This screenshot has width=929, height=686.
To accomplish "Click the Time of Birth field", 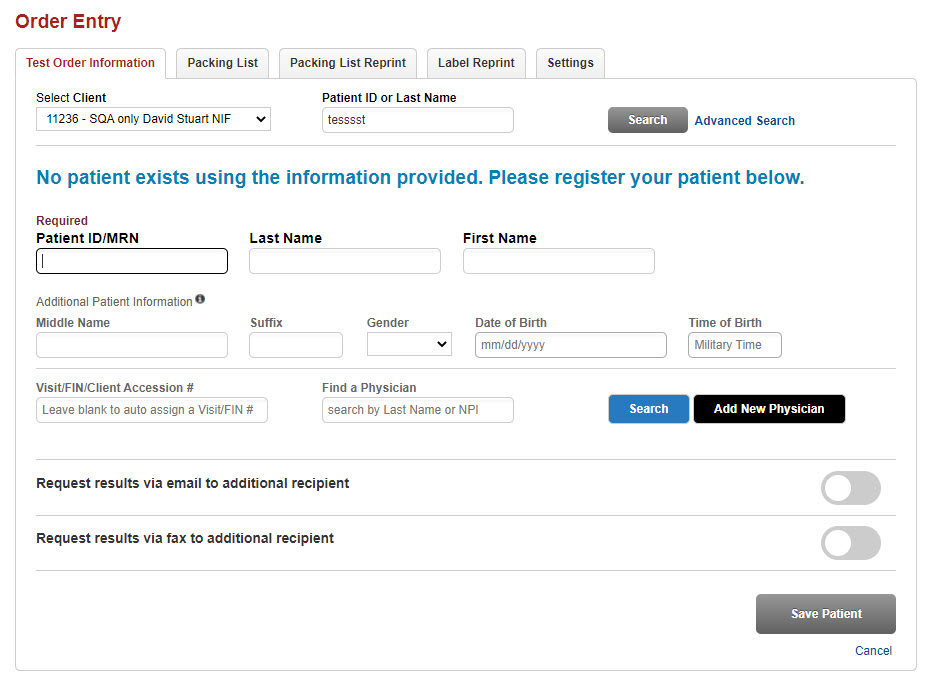I will coord(734,345).
